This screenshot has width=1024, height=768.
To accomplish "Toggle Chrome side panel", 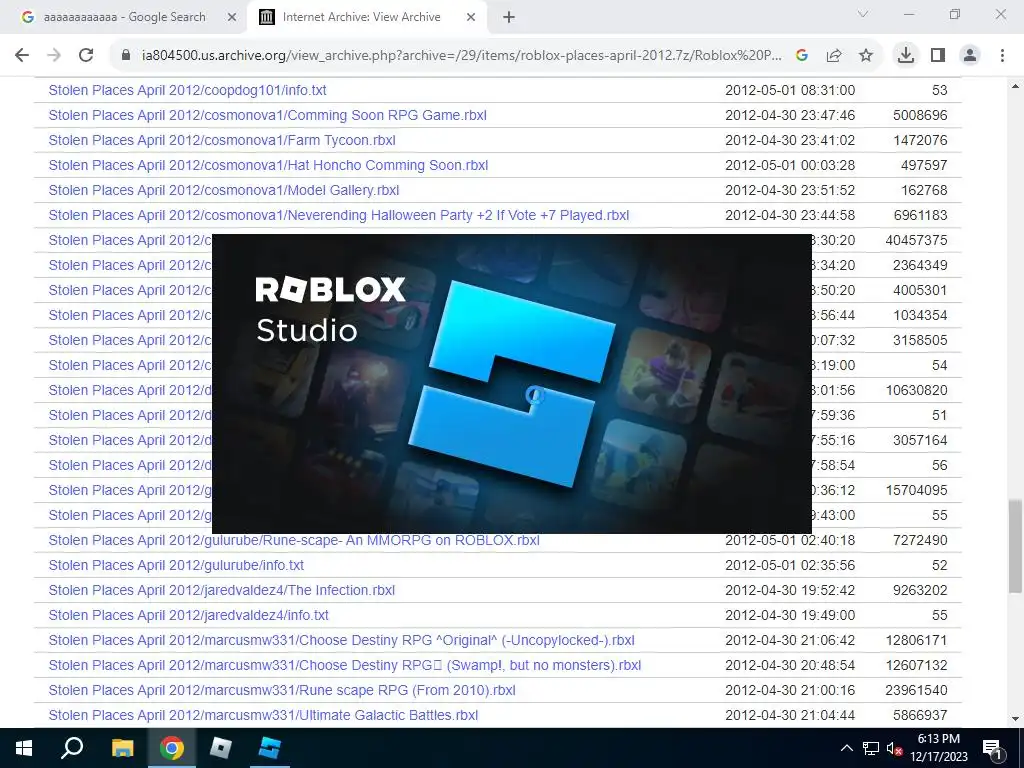I will point(938,56).
